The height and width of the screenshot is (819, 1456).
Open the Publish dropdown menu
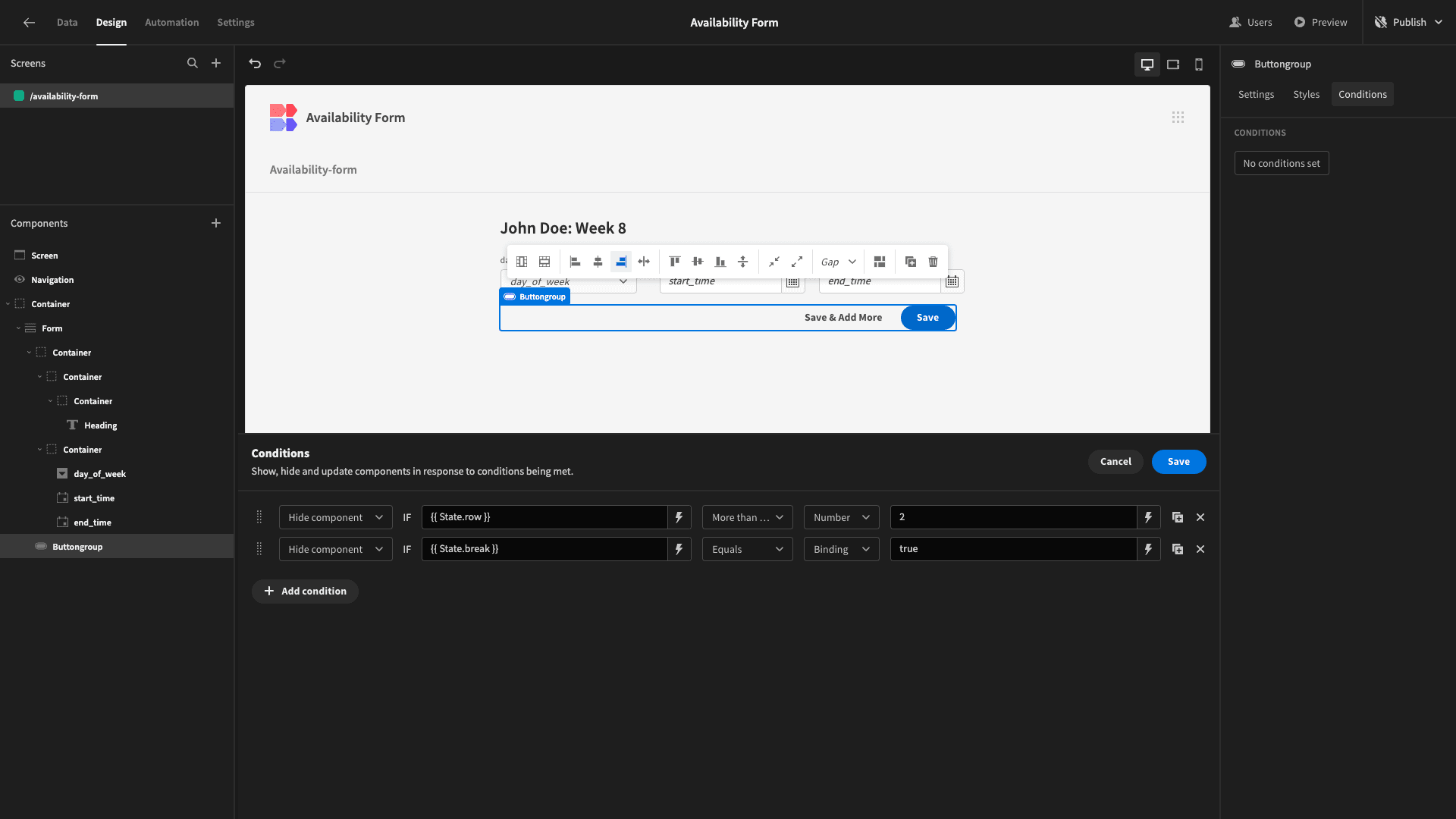click(1408, 23)
